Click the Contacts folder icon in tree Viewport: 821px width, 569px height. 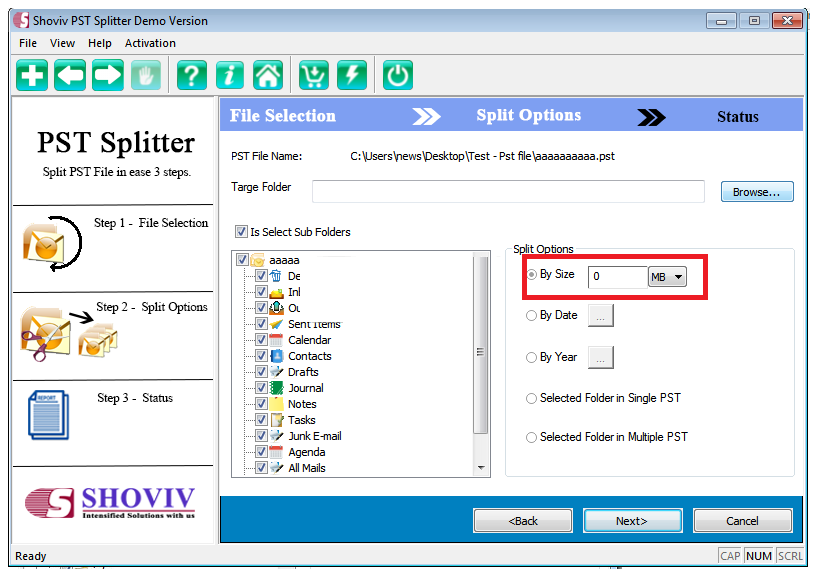(276, 356)
